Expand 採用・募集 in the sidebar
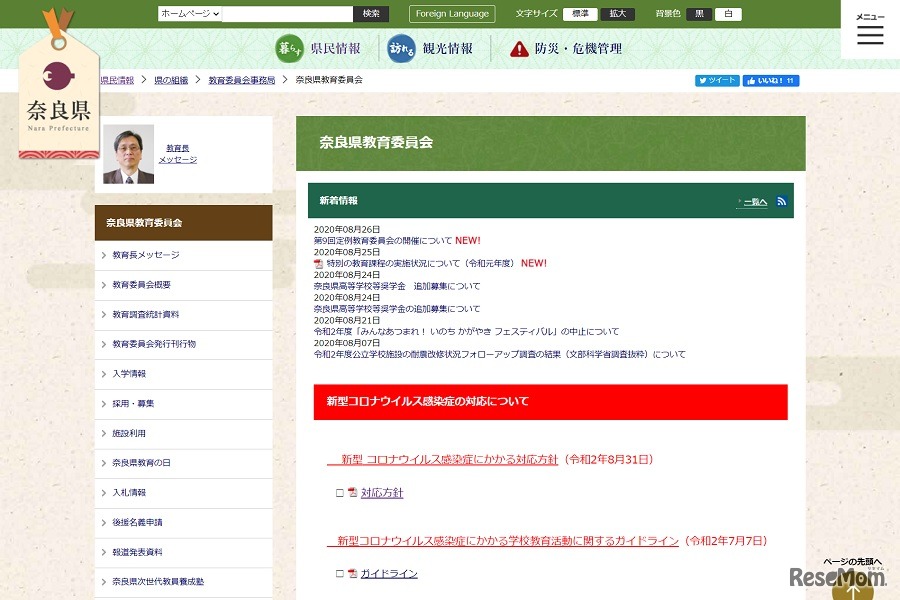 [x=183, y=404]
